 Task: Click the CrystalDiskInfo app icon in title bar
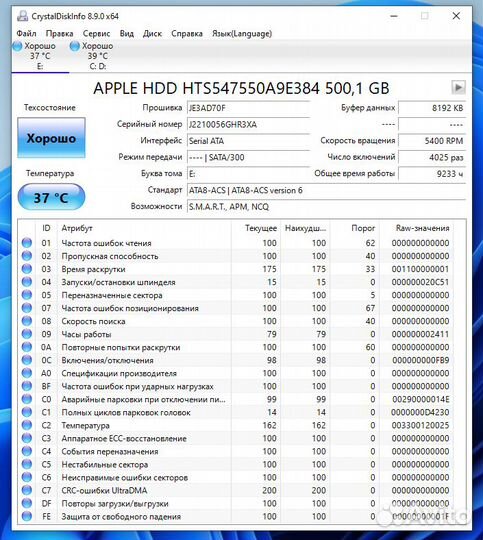23,16
